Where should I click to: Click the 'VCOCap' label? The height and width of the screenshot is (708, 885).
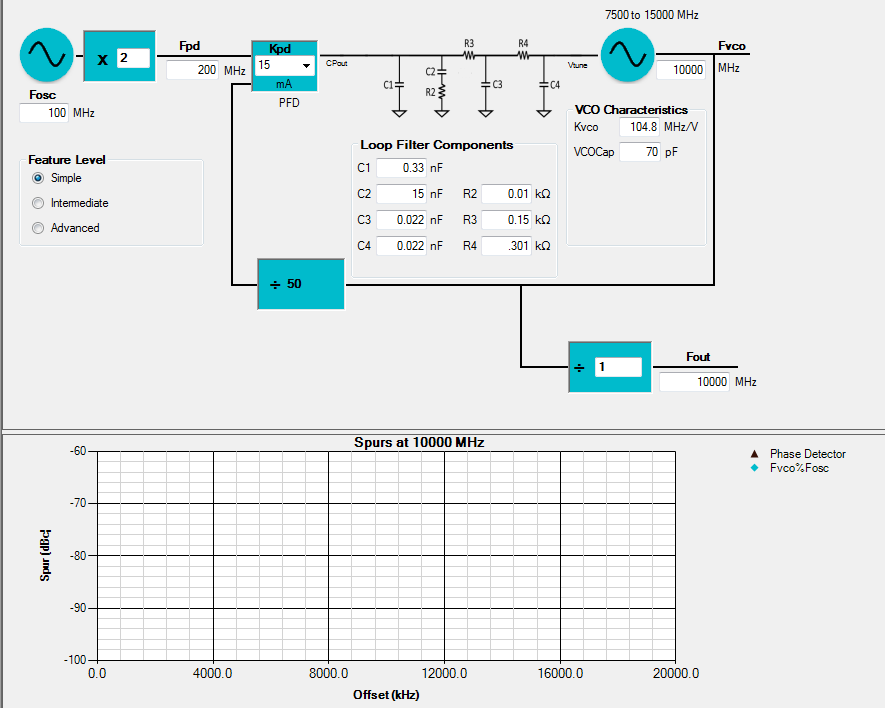(x=594, y=152)
